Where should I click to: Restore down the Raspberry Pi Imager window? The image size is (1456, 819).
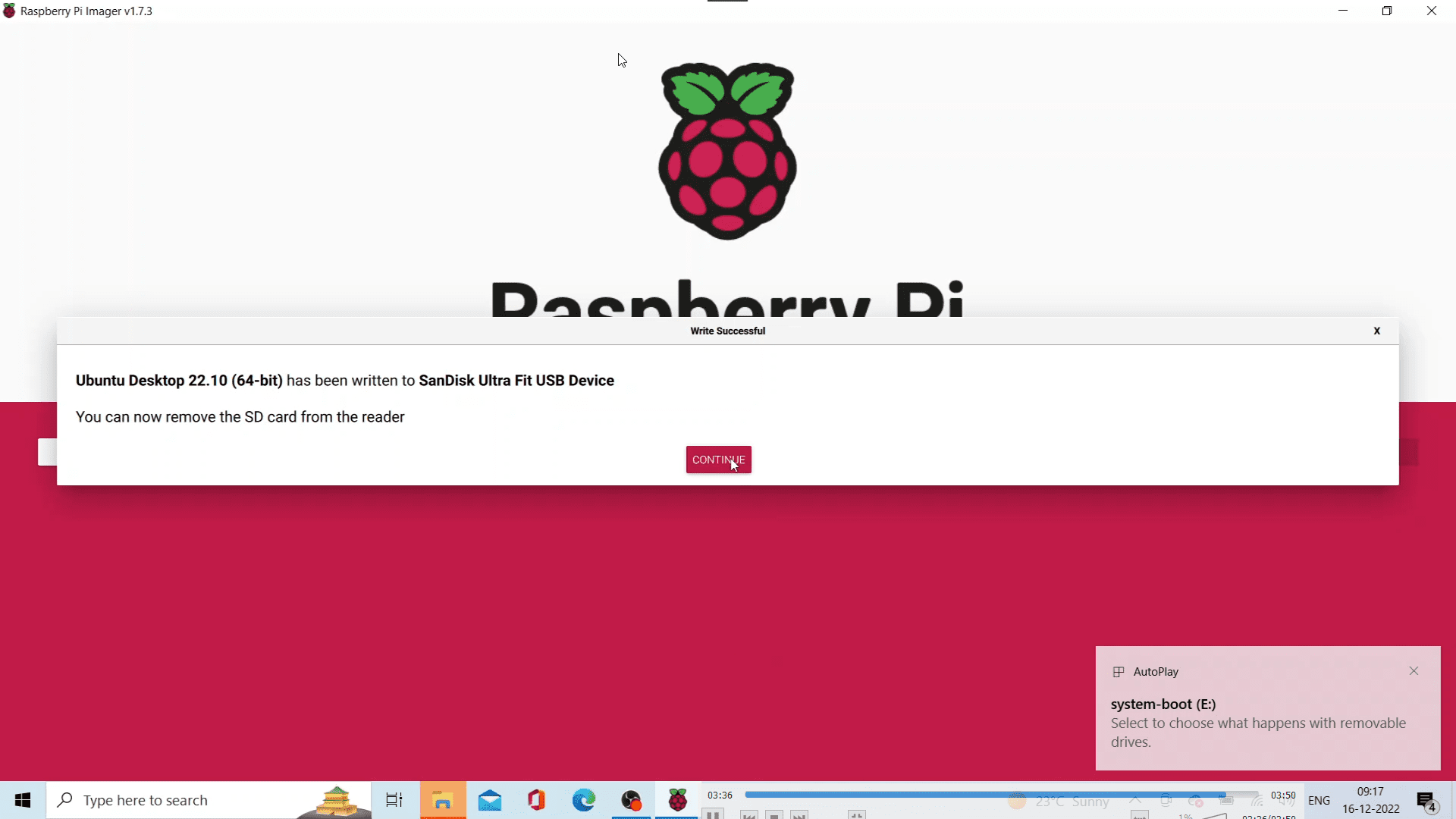pyautogui.click(x=1387, y=11)
